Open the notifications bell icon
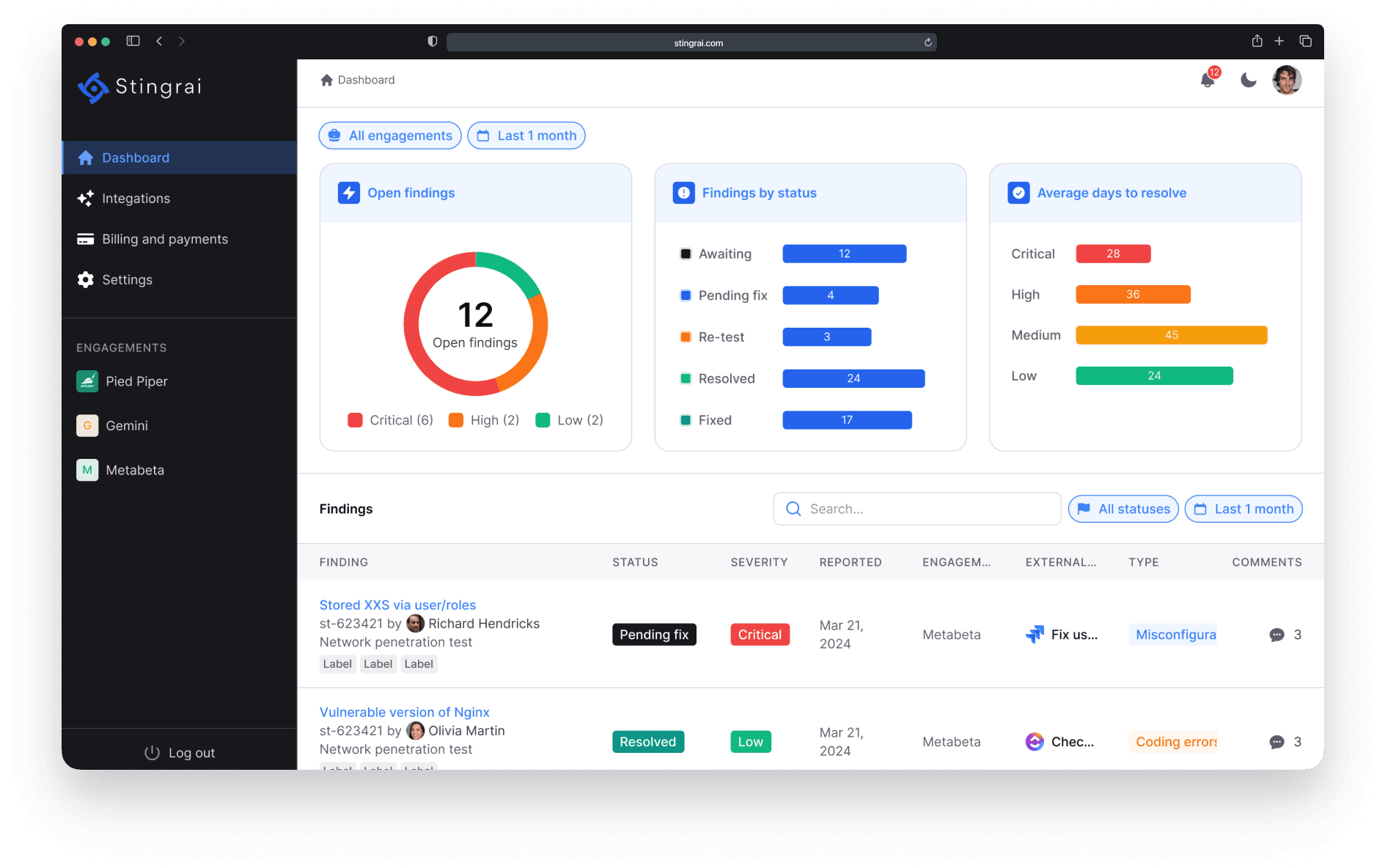The image size is (1385, 868). (x=1207, y=80)
